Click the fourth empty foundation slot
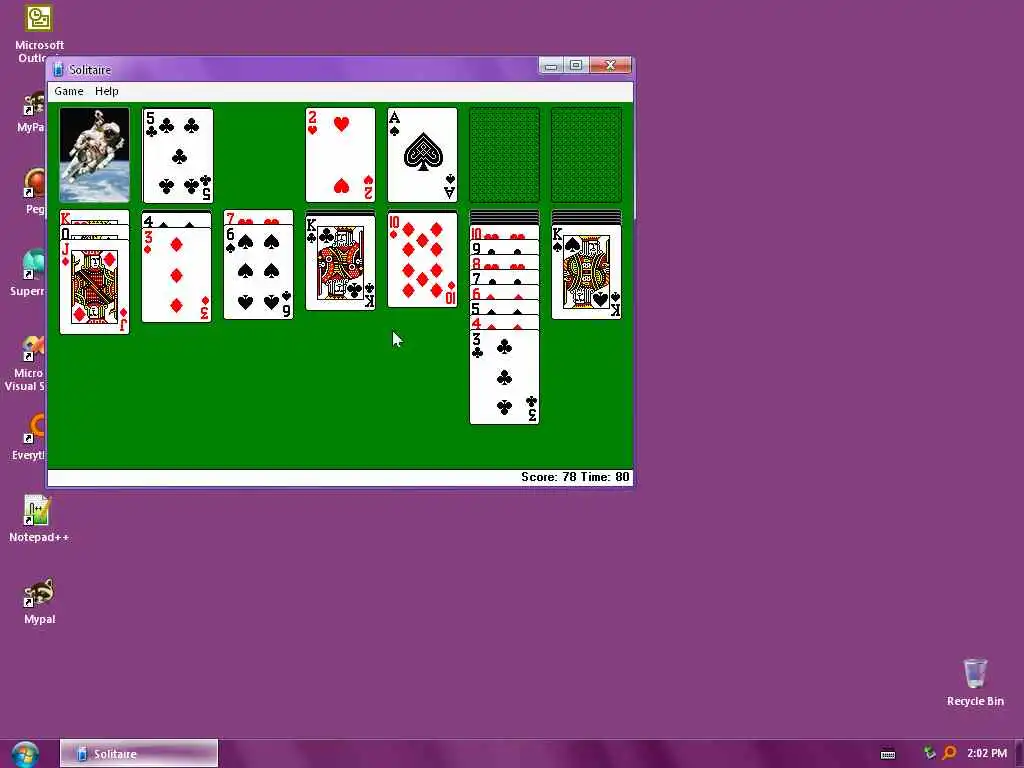Image resolution: width=1024 pixels, height=768 pixels. (586, 155)
